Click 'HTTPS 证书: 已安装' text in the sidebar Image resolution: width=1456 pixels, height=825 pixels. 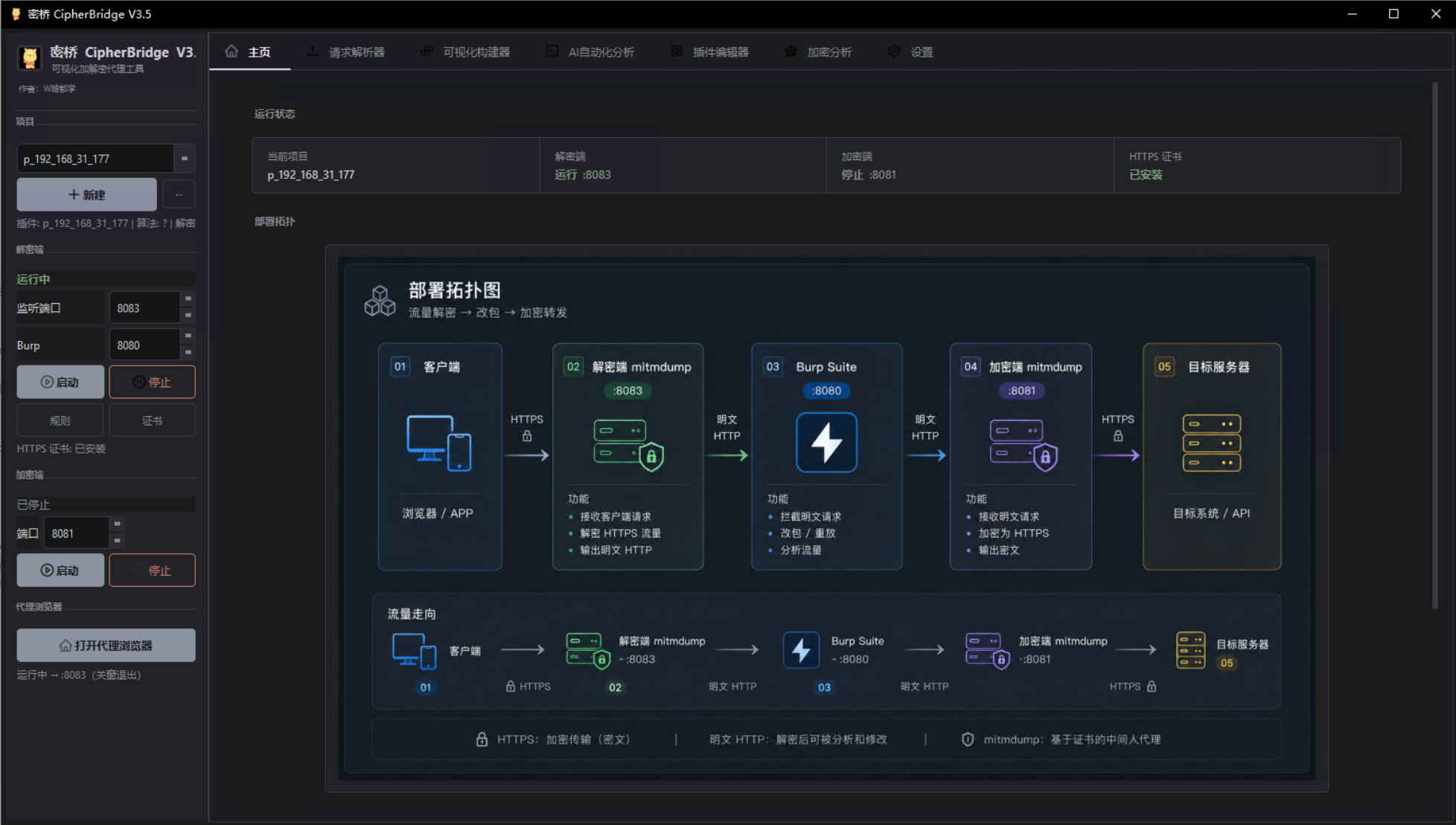[x=61, y=449]
